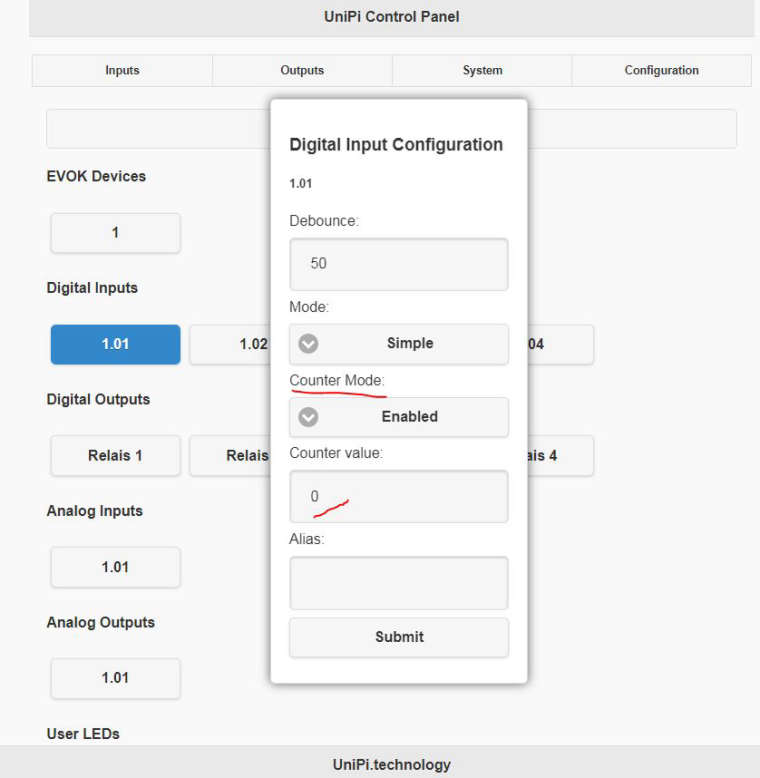Submit the digital input configuration
760x778 pixels.
click(399, 637)
